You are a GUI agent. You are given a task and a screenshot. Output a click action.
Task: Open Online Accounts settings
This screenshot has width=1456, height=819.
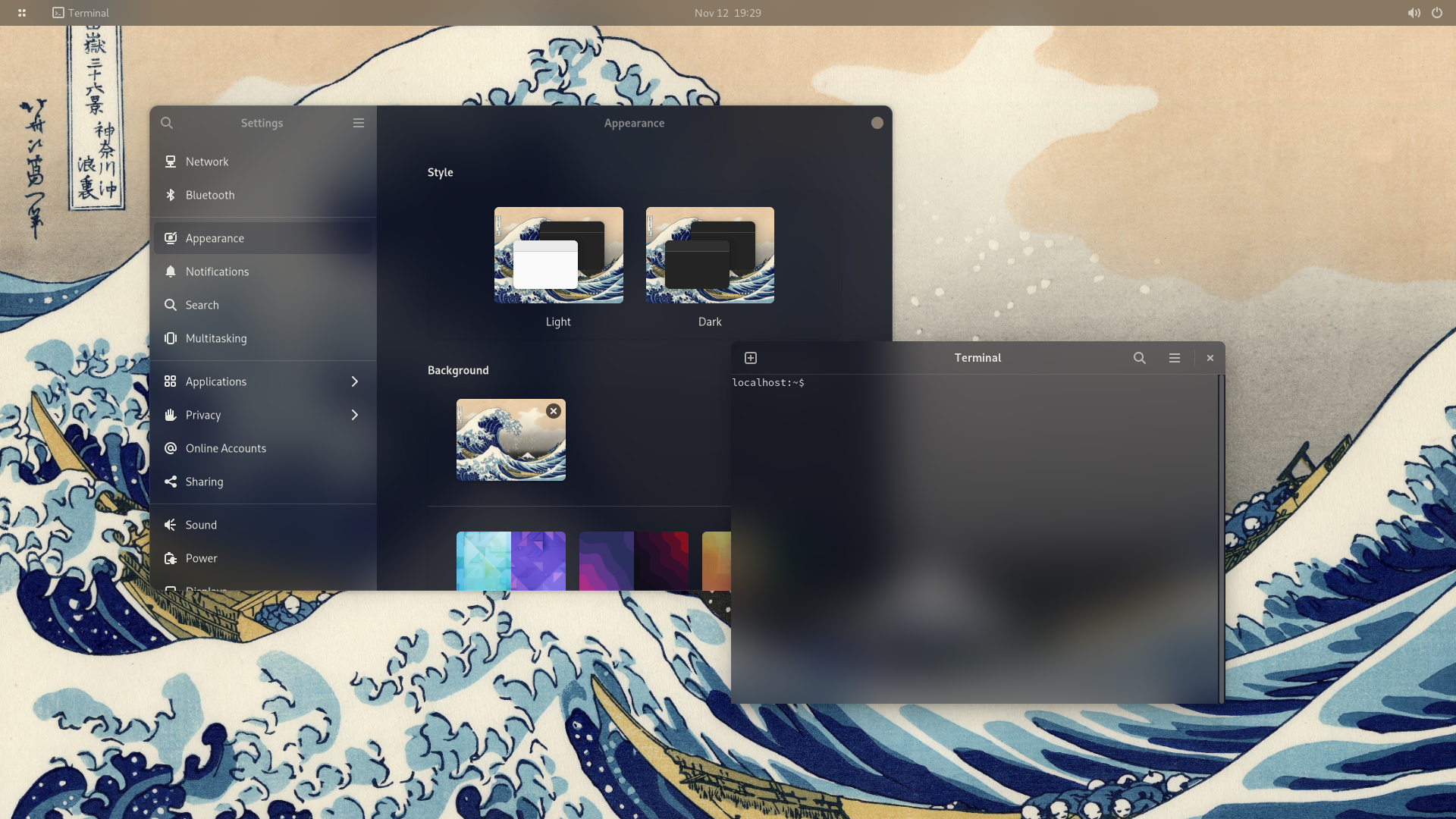(x=263, y=448)
